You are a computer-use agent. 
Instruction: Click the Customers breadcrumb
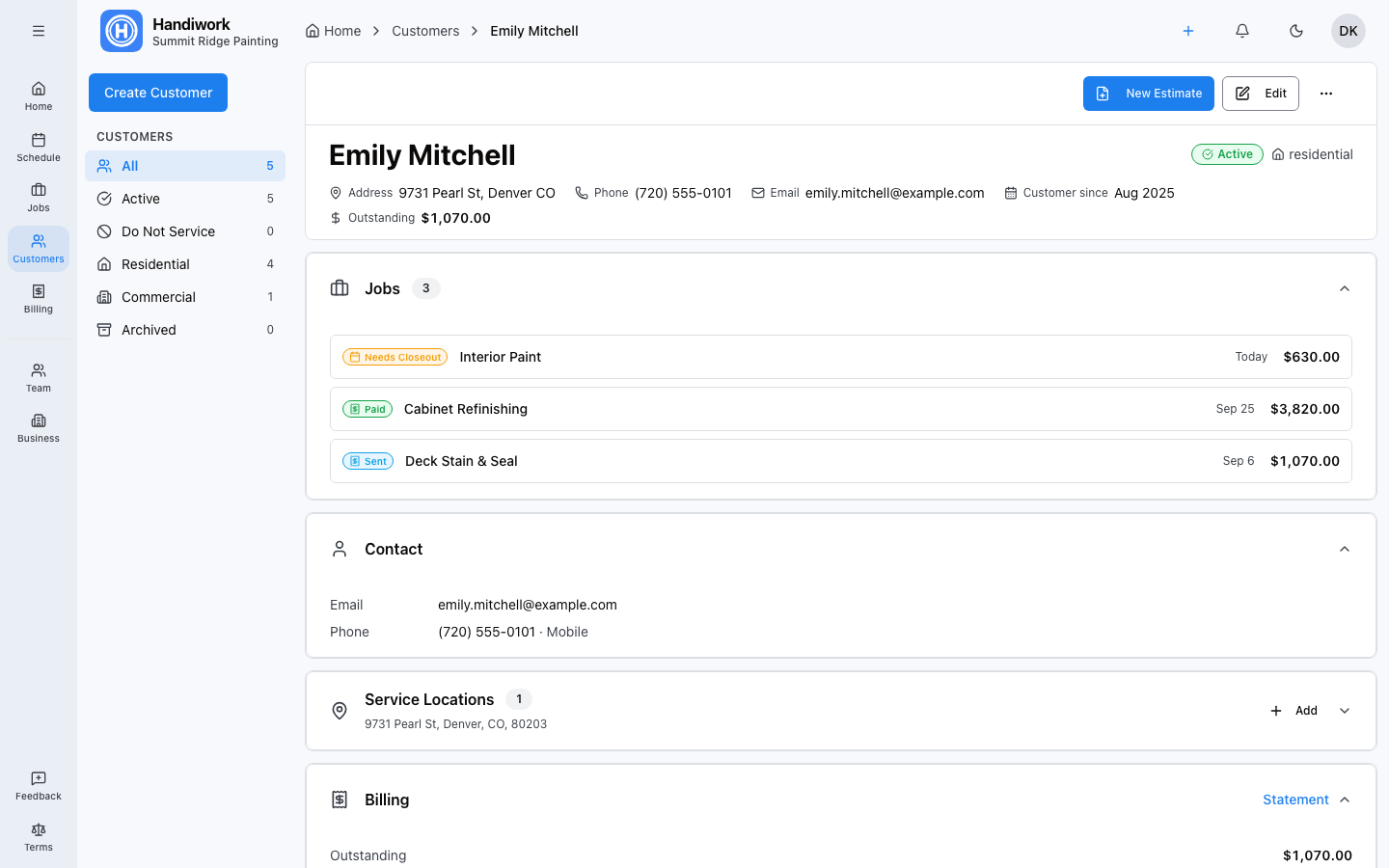point(425,31)
